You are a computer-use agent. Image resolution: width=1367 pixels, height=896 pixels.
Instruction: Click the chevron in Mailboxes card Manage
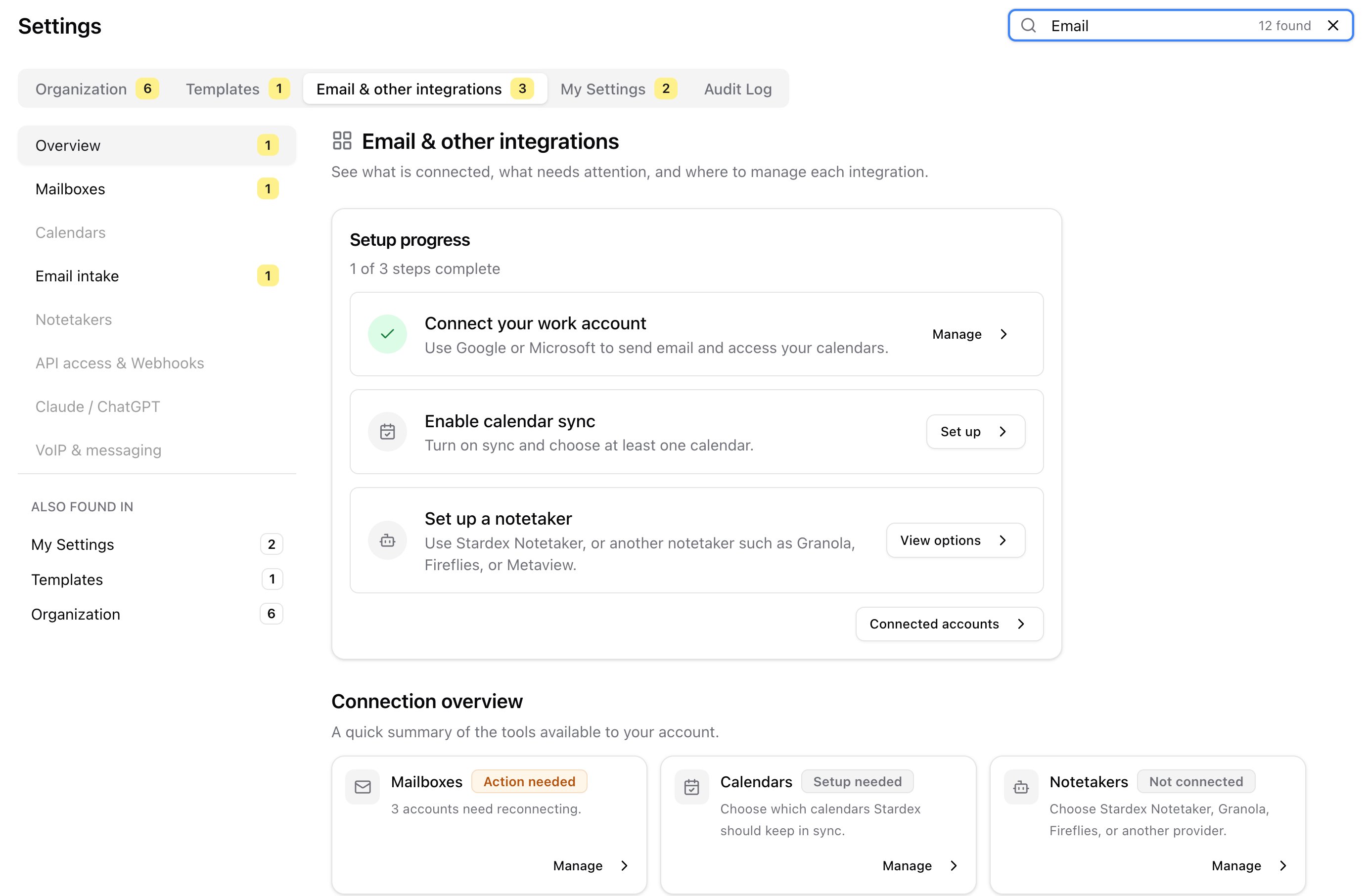click(x=624, y=865)
